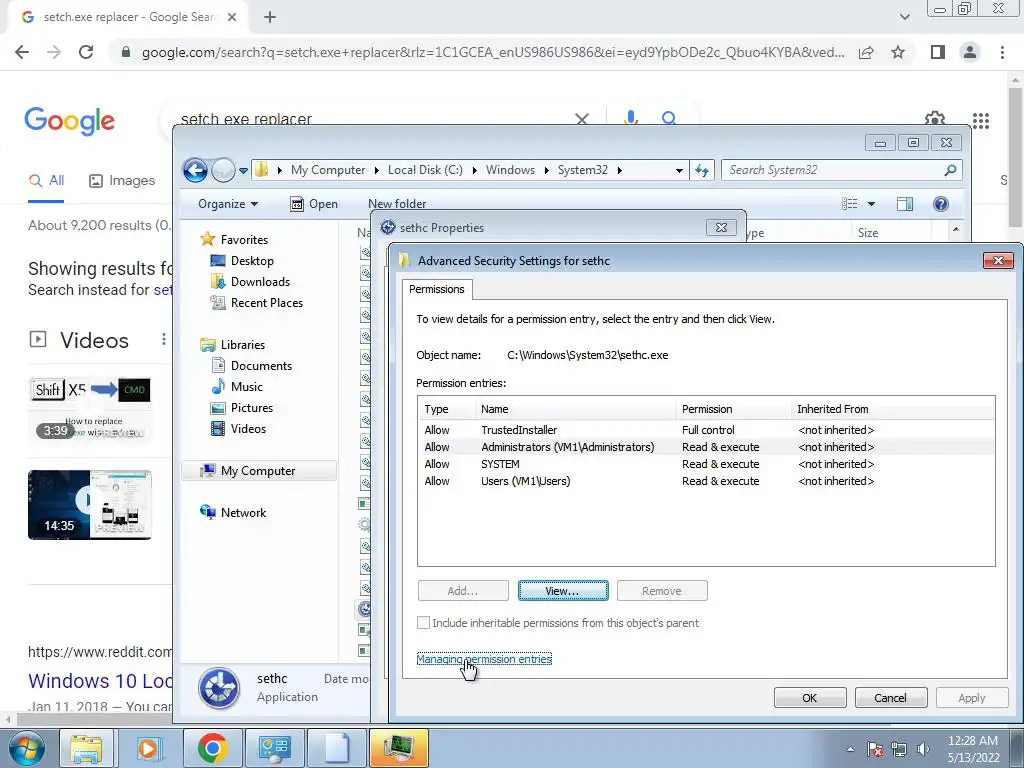The image size is (1024, 768).
Task: Select Administrators (VM1\Administrators) entry
Action: (x=706, y=447)
